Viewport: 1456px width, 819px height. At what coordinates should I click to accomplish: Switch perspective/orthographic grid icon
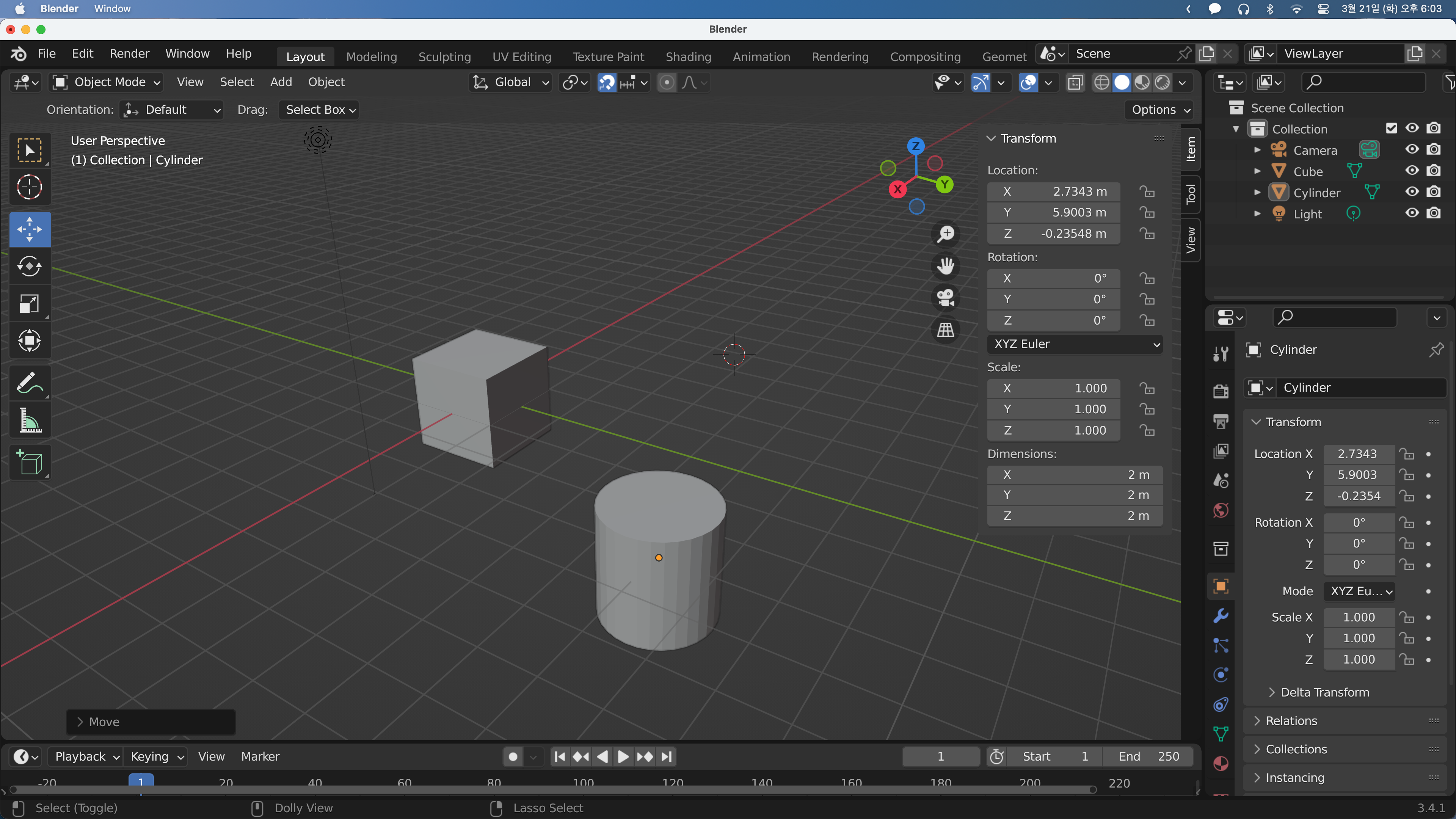coord(946,329)
